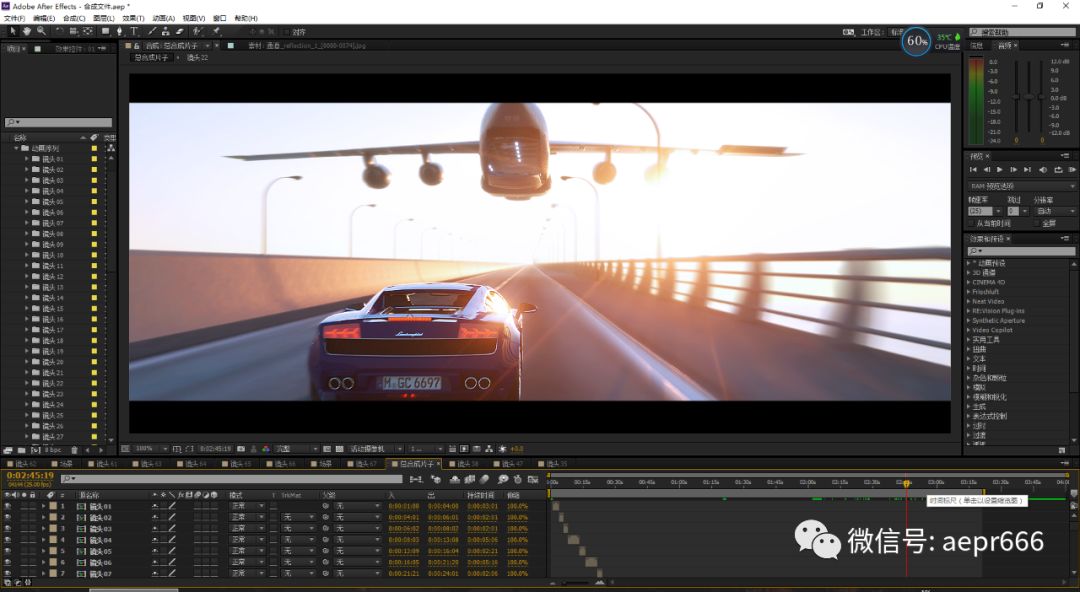This screenshot has width=1080, height=592.
Task: Select the Type text tool
Action: (134, 31)
